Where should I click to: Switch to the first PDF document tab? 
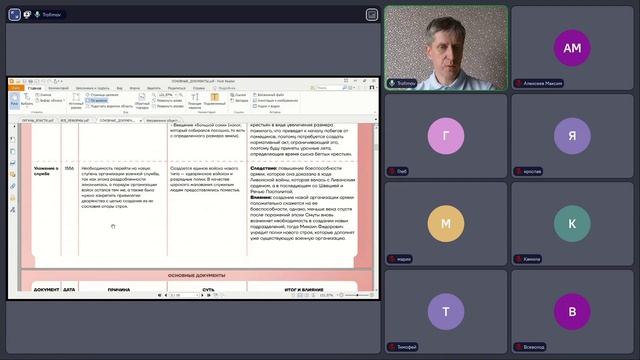38,120
